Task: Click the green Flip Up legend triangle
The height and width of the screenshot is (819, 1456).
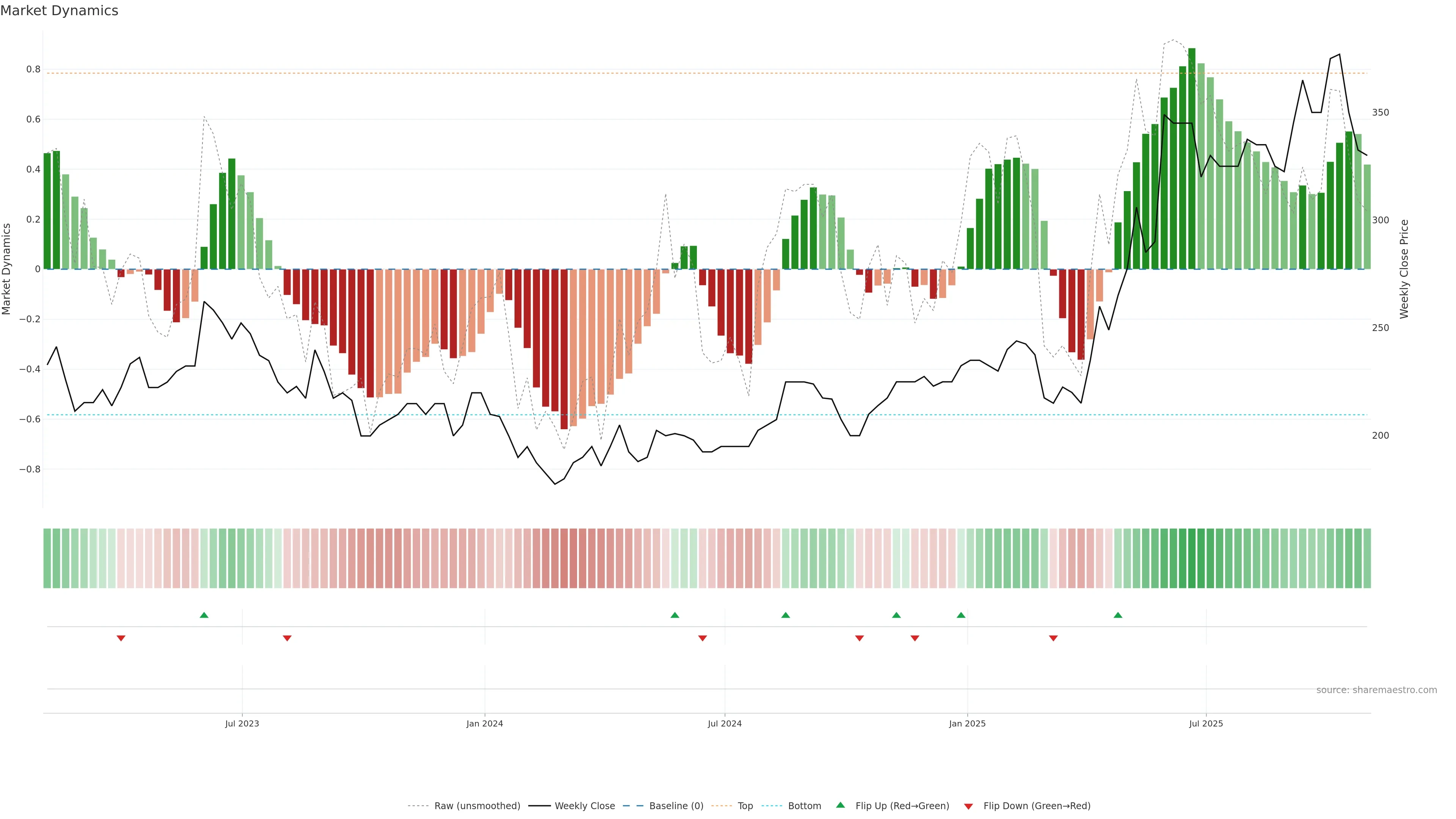Action: [x=841, y=805]
